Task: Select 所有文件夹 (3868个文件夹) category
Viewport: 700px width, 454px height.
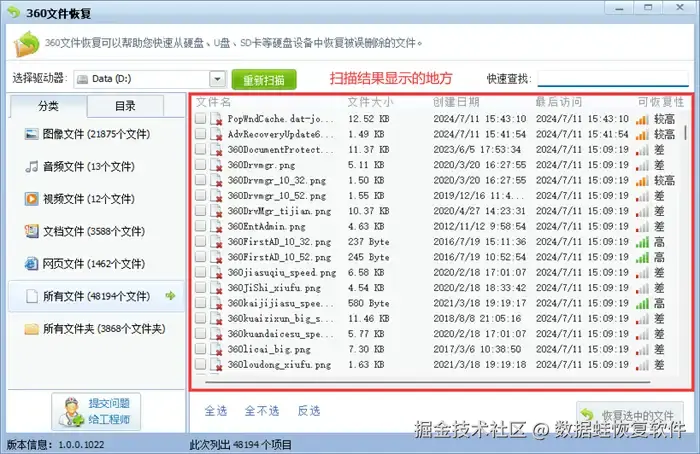Action: tap(96, 329)
